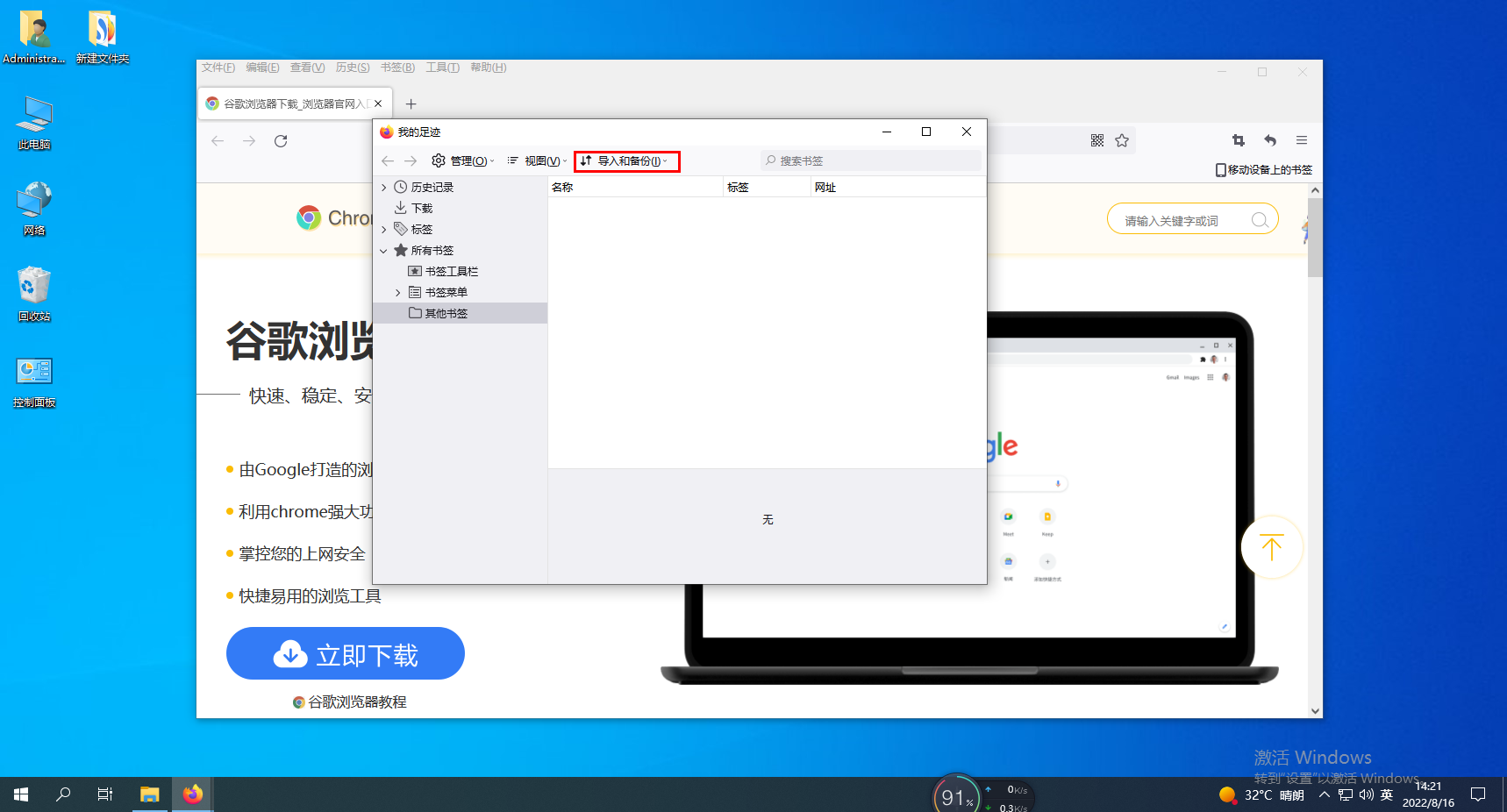Screen dimensions: 1507x812
Task: Select the 其他书签 folder
Action: coord(446,314)
